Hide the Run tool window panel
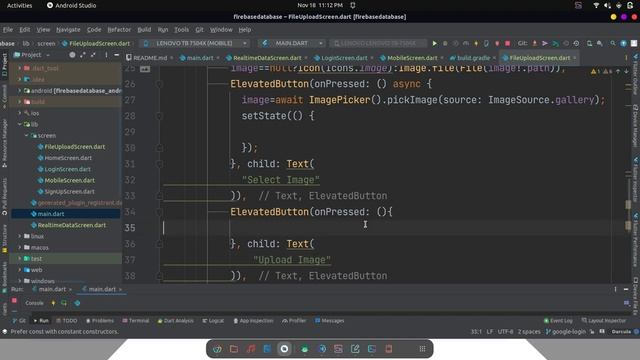 (626, 289)
